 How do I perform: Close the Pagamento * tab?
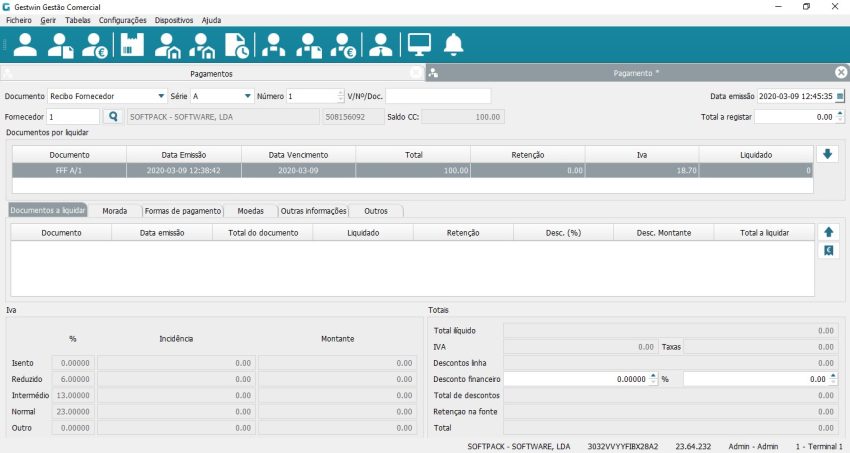(841, 73)
